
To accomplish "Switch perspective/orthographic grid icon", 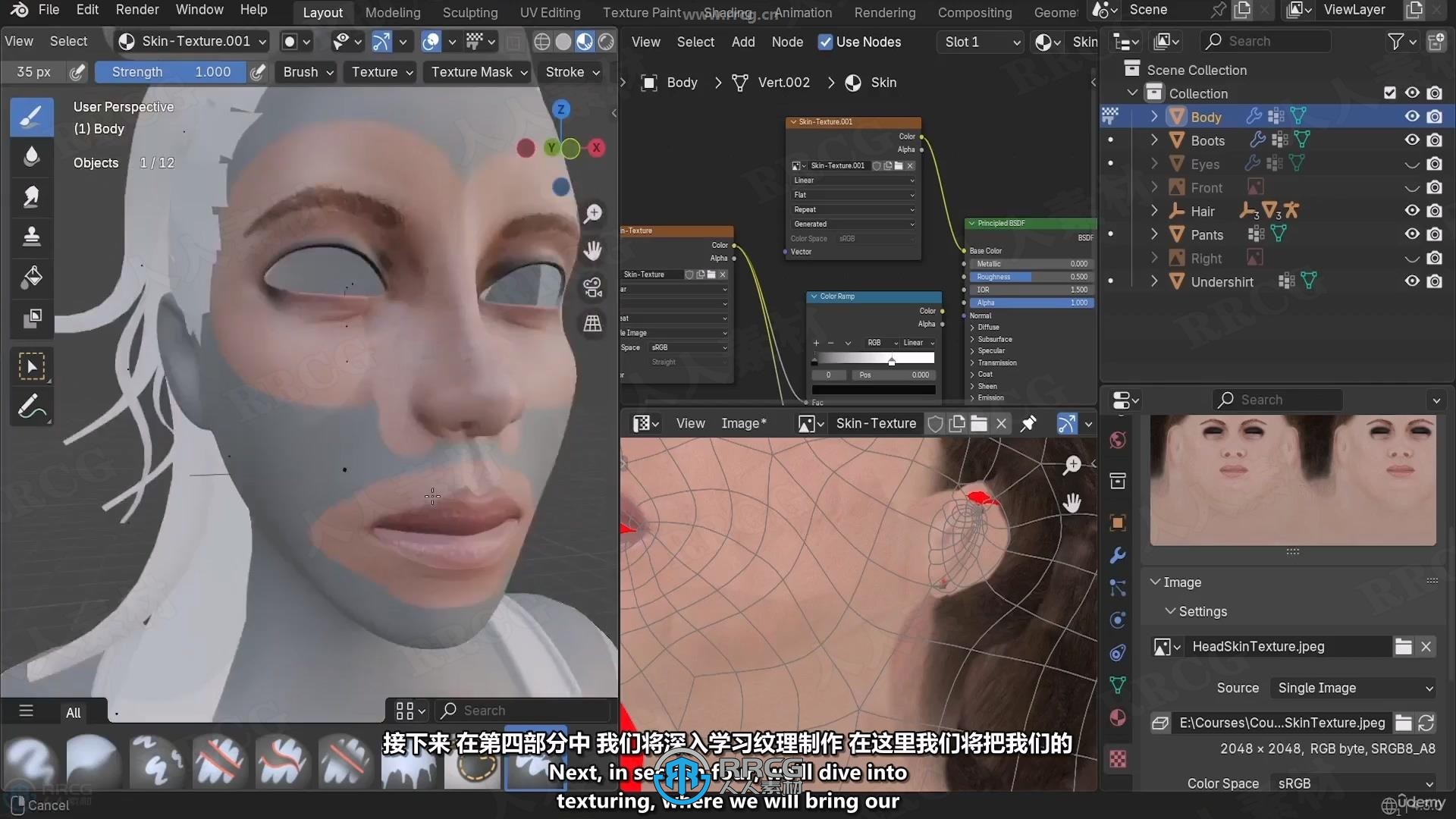I will (x=593, y=324).
